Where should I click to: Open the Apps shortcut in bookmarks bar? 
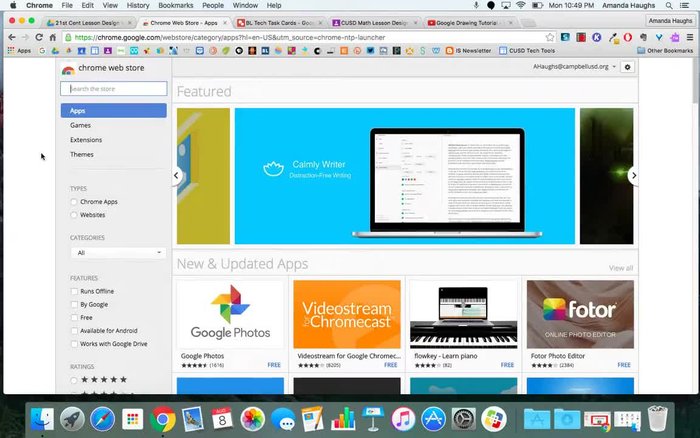pyautogui.click(x=19, y=50)
